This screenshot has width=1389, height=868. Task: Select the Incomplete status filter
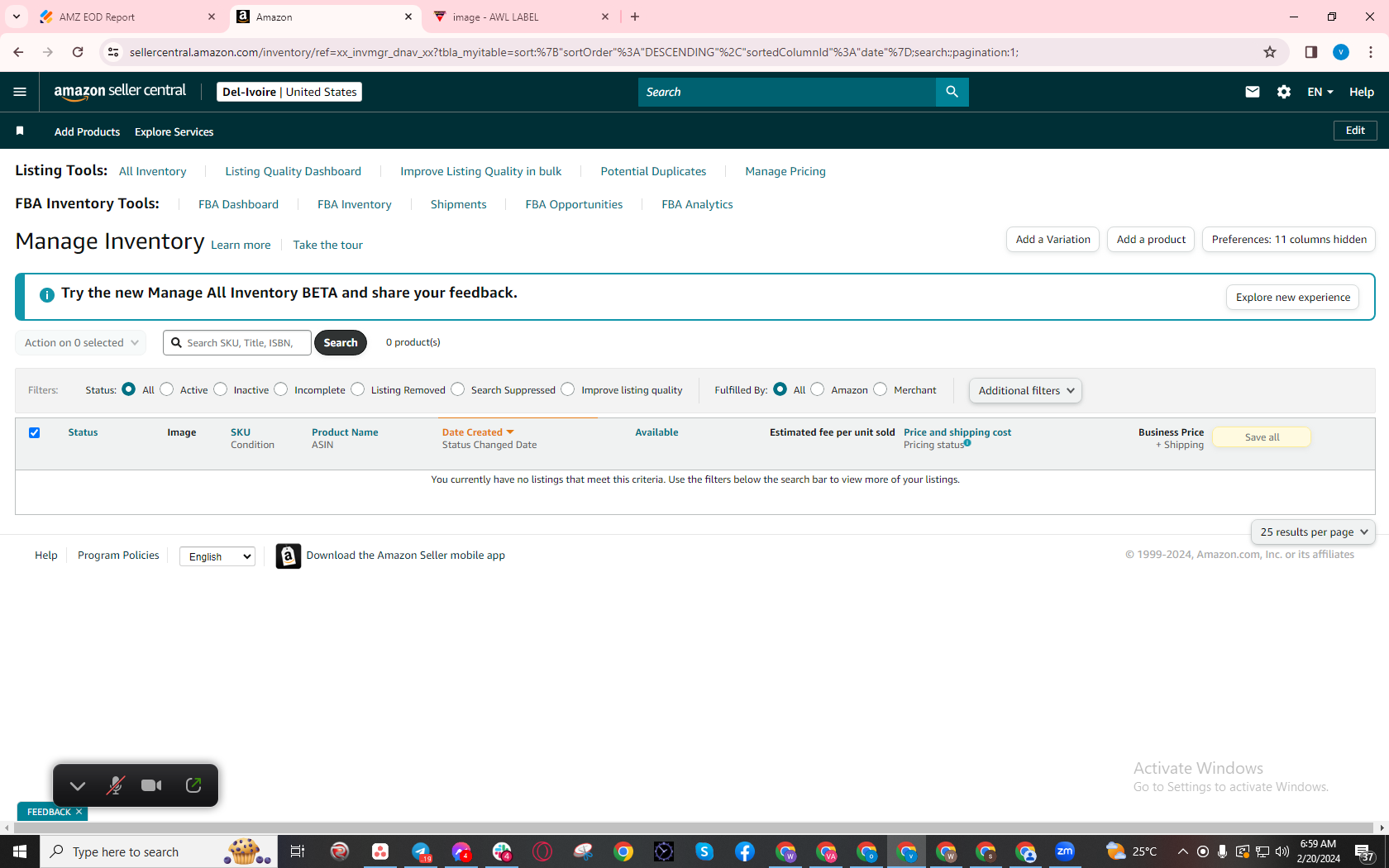click(281, 389)
